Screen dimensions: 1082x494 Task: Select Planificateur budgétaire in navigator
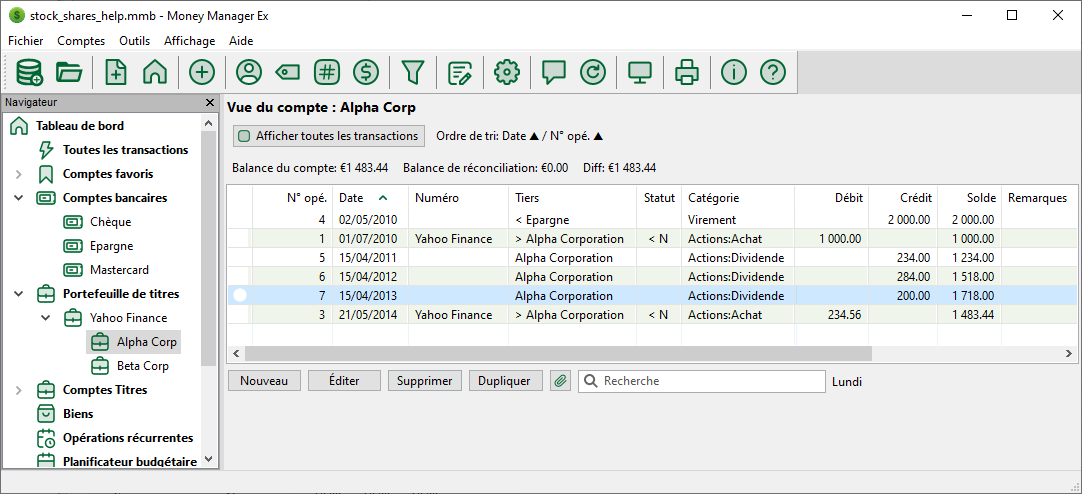point(130,462)
